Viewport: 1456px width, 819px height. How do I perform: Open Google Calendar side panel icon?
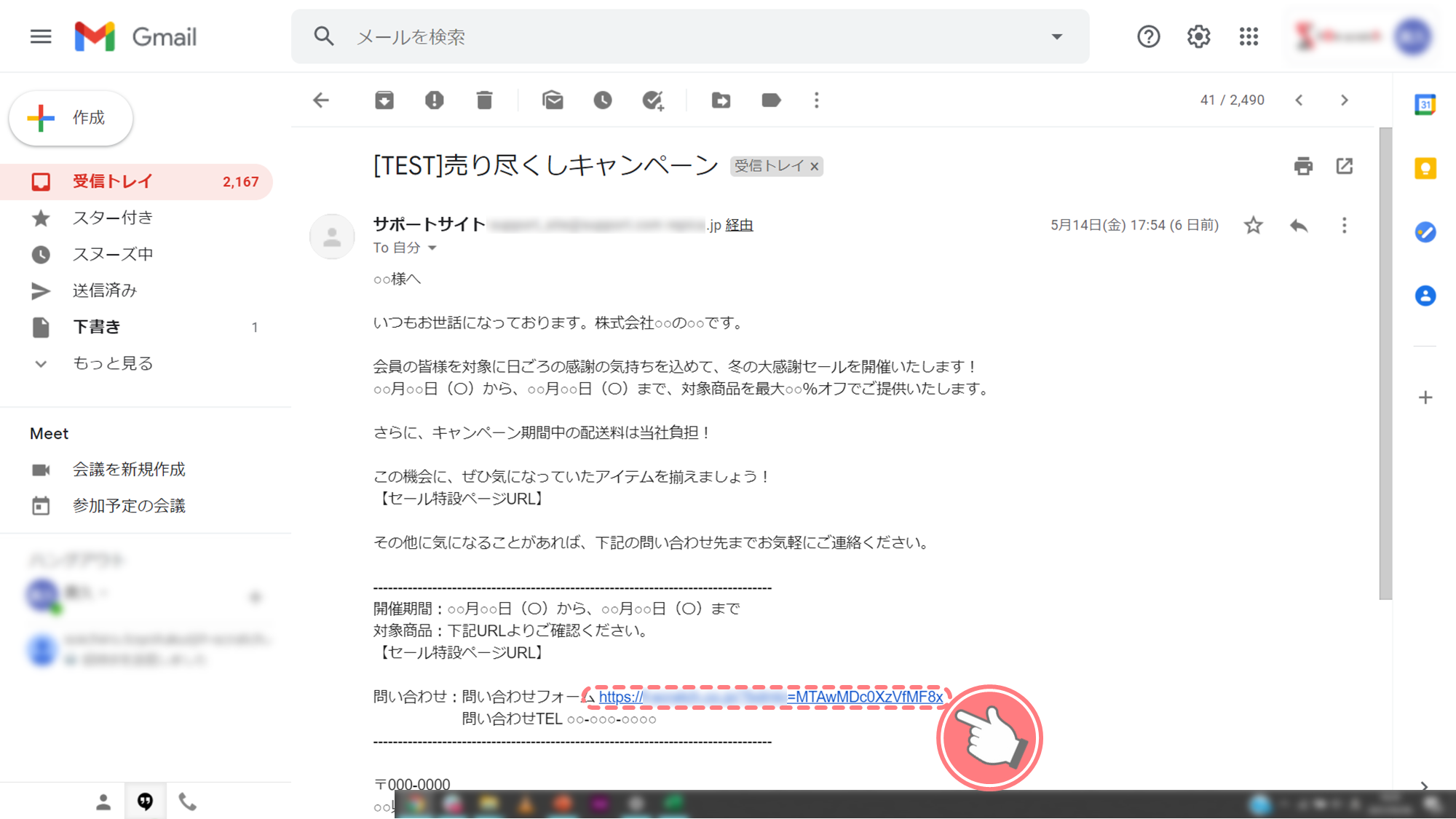pos(1425,105)
